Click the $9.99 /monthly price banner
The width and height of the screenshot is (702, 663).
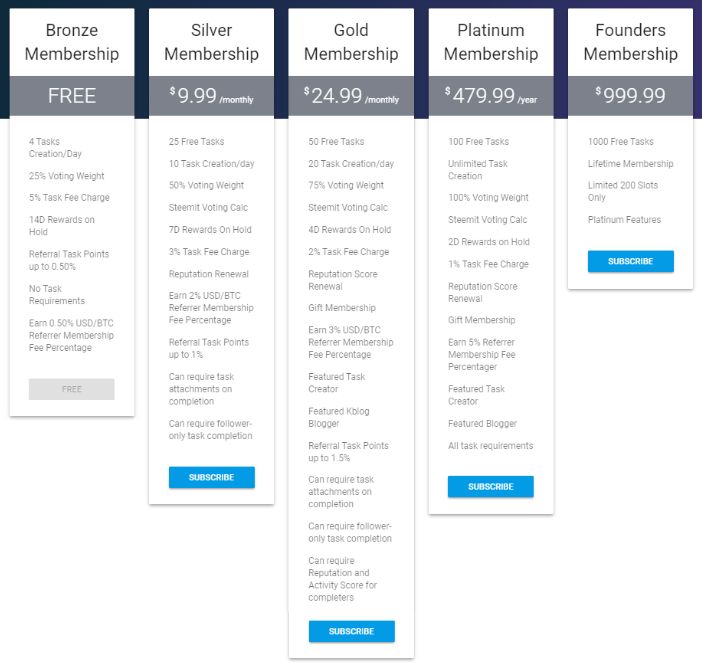[211, 96]
